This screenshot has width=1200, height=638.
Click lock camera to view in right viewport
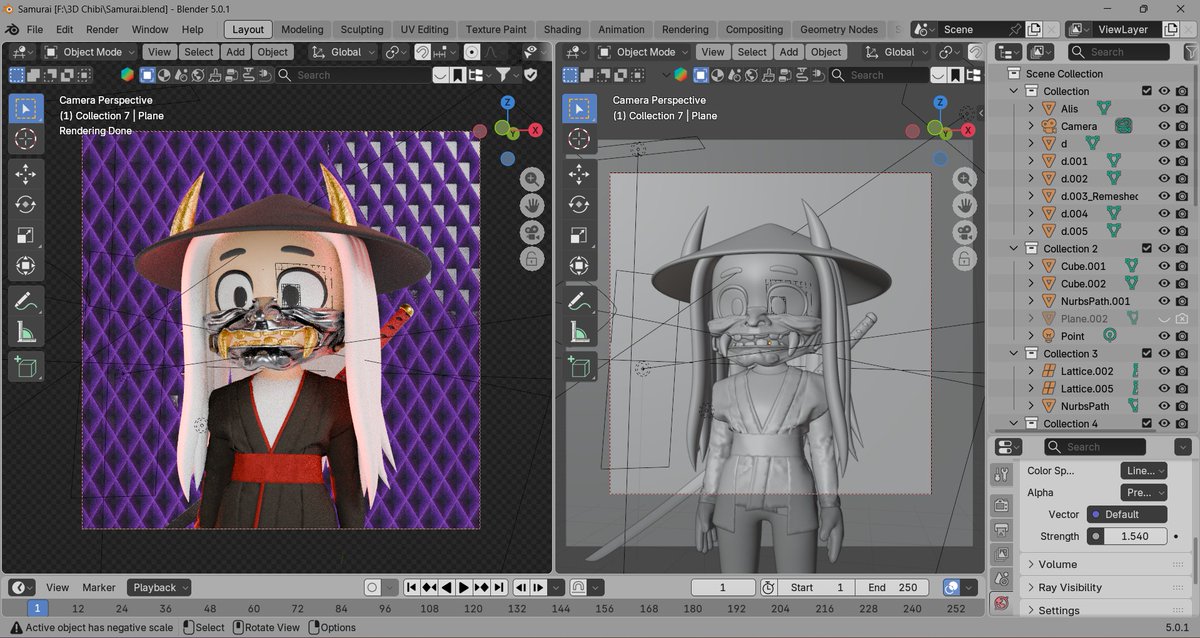964,259
